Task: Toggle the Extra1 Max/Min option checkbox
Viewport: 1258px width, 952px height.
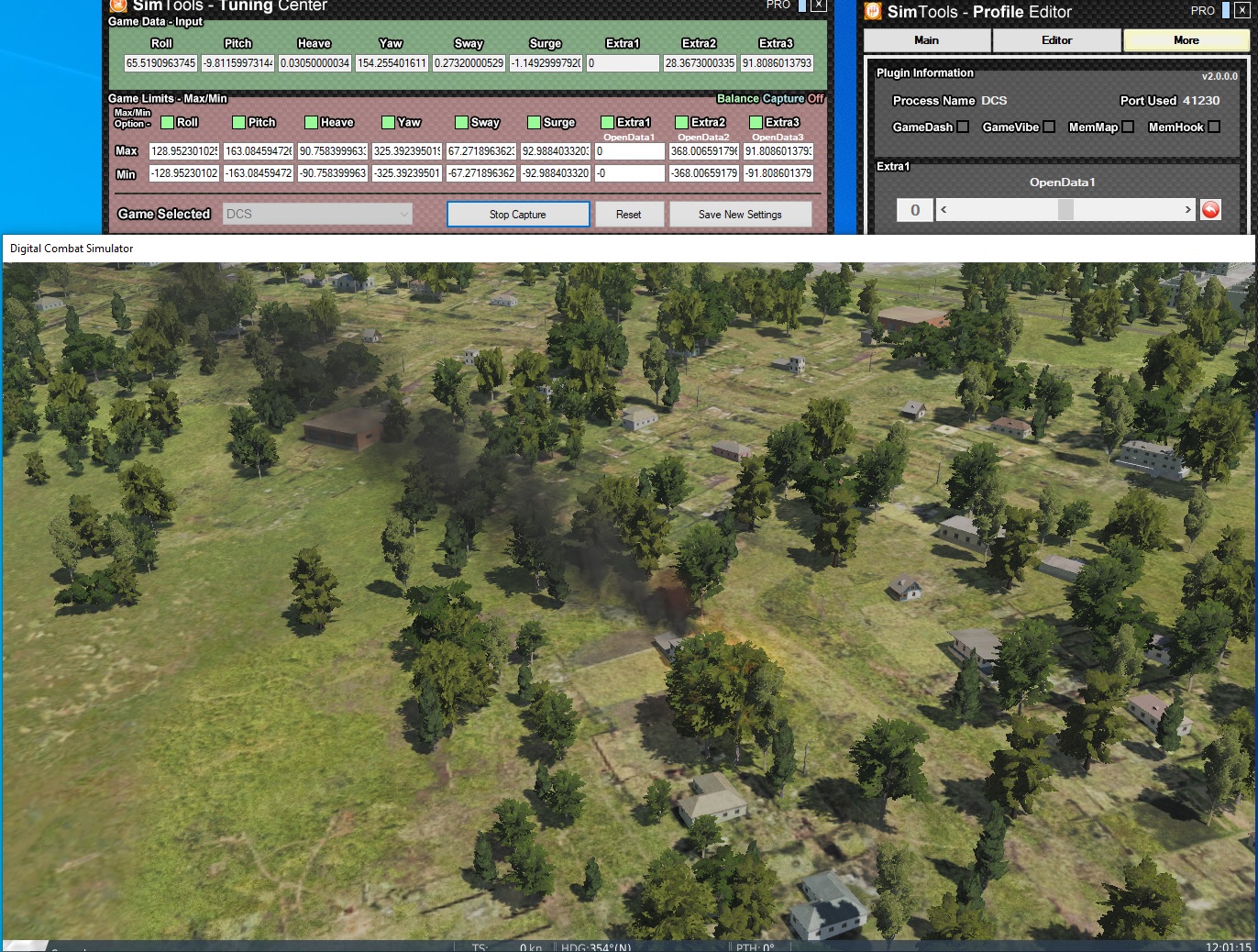Action: pos(607,122)
